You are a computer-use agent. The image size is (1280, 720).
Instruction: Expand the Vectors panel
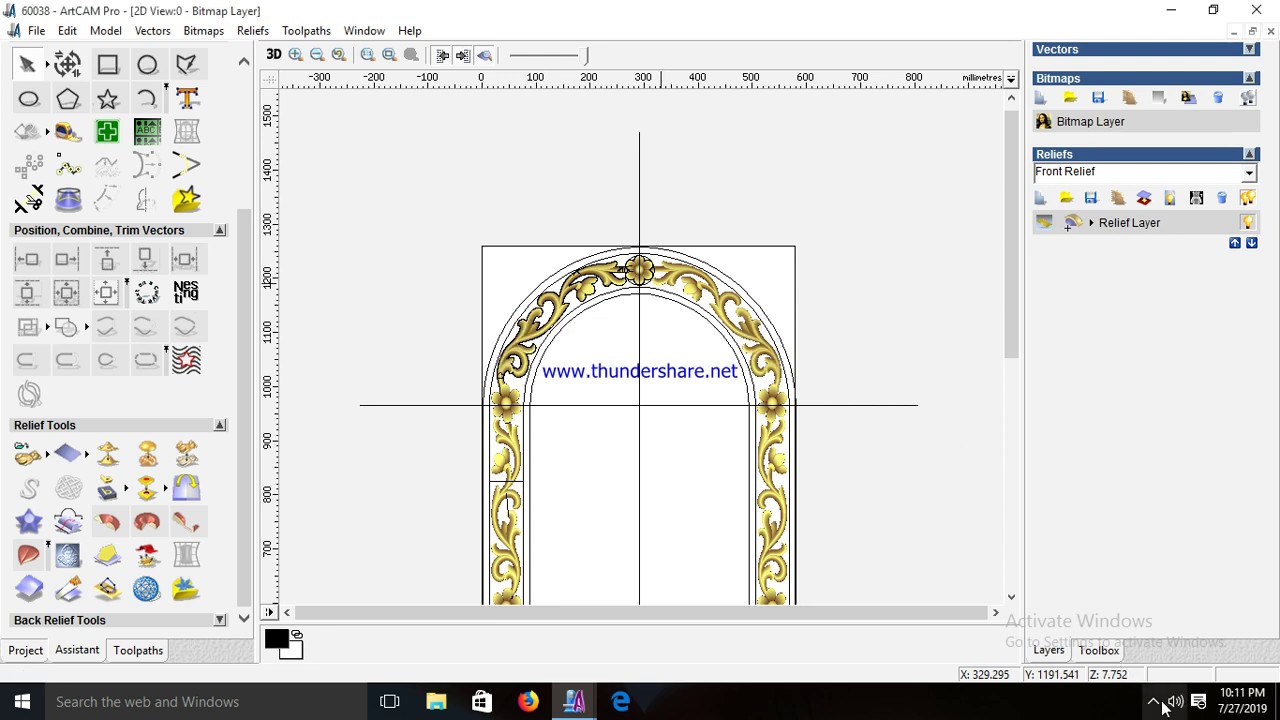(1250, 49)
